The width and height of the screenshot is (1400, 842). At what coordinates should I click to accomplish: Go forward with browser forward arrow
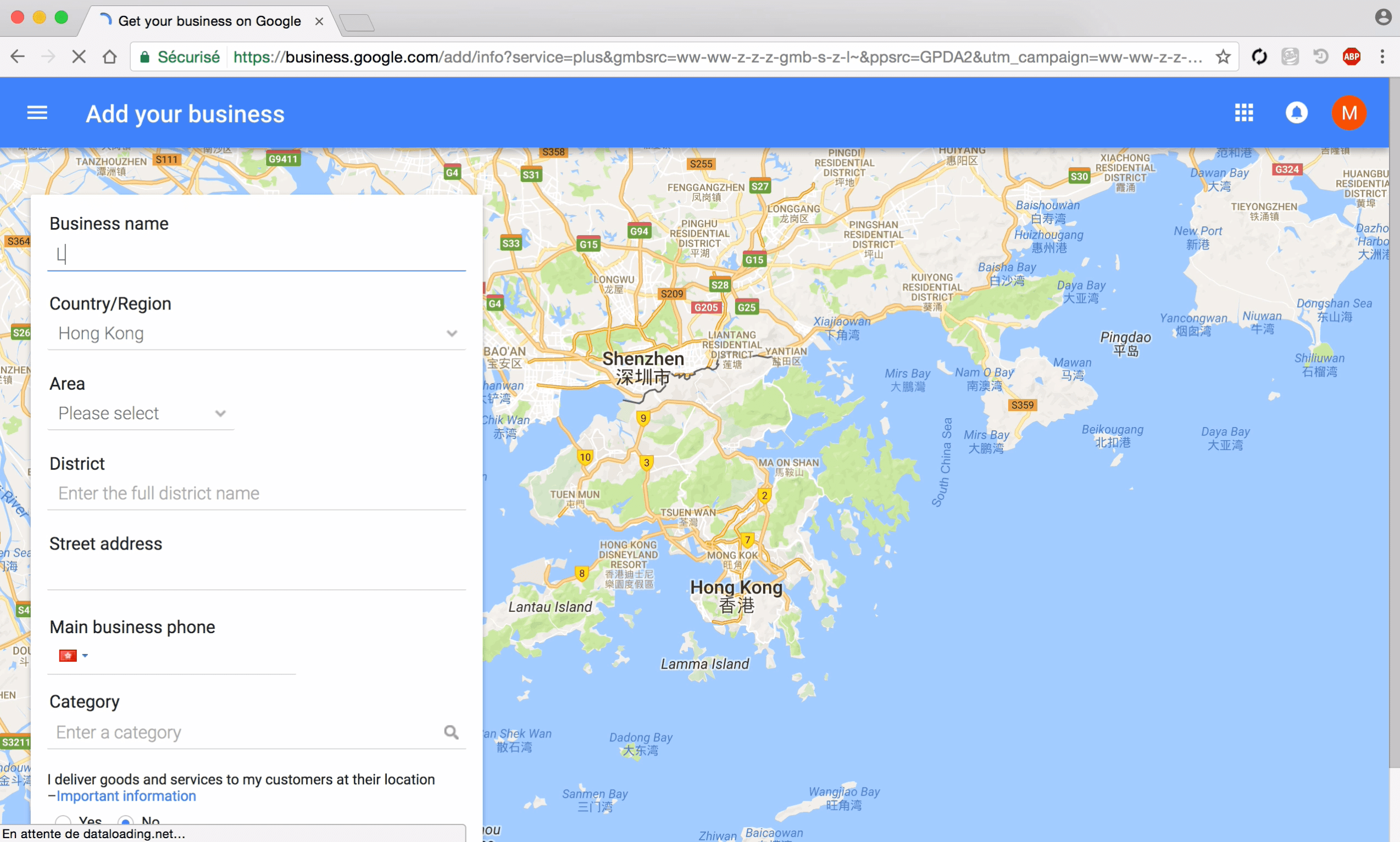pos(49,56)
